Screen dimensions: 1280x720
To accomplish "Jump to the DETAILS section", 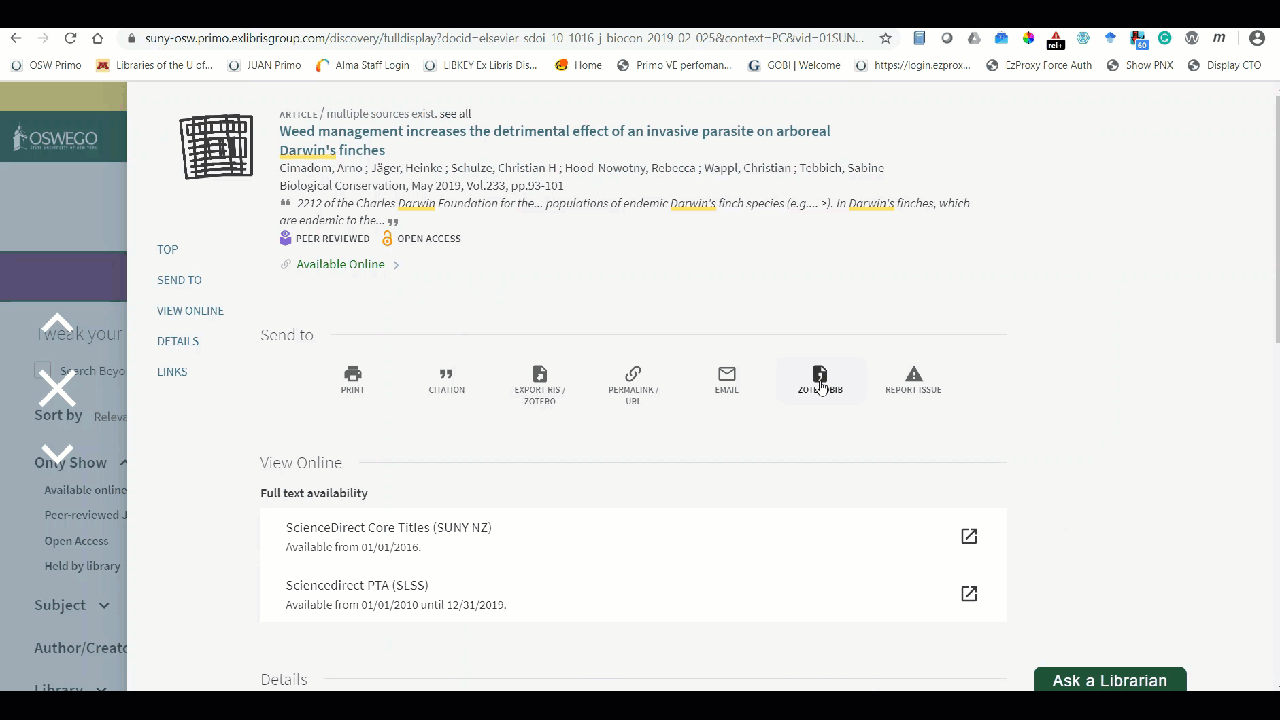I will (178, 341).
